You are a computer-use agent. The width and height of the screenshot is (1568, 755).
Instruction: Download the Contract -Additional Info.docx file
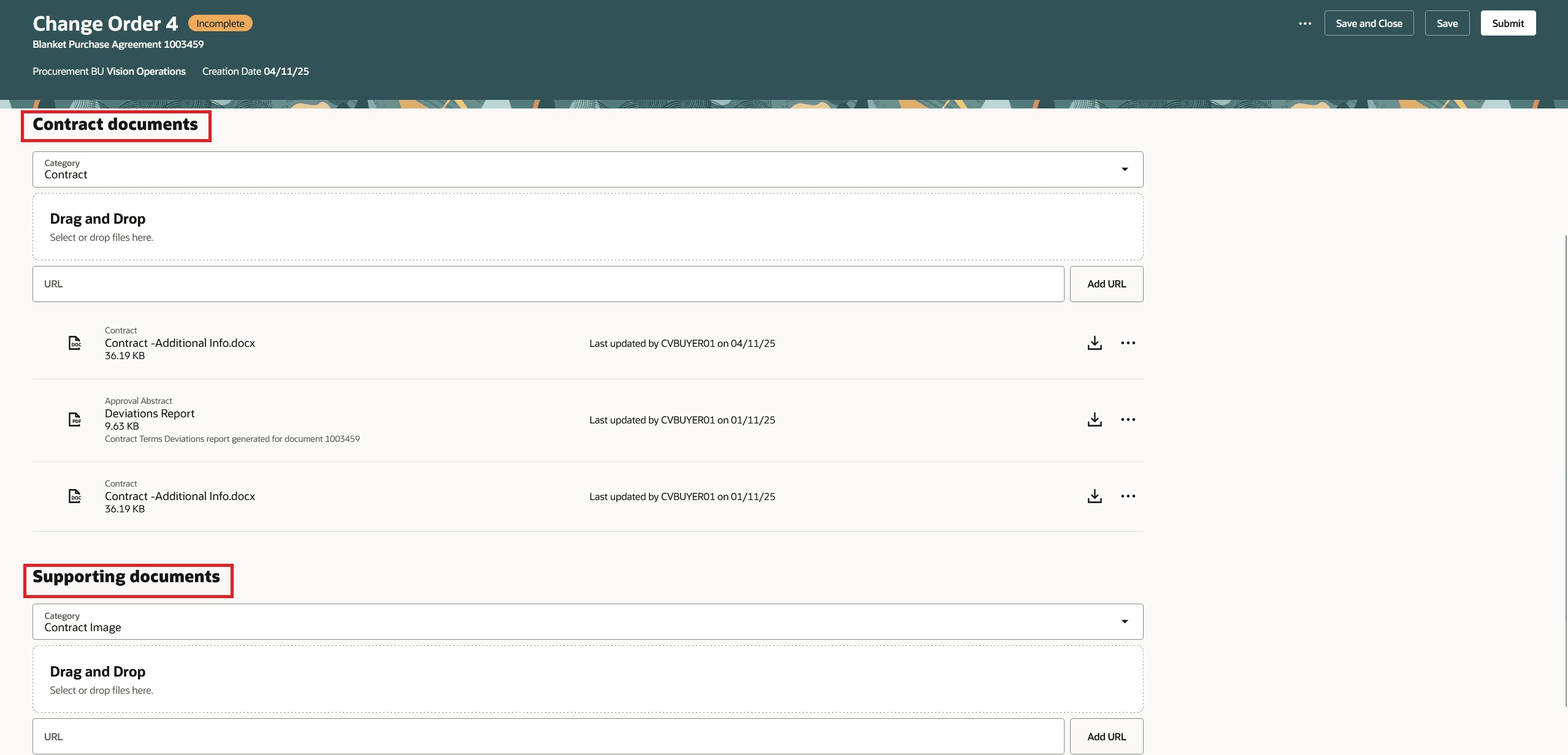(1095, 343)
